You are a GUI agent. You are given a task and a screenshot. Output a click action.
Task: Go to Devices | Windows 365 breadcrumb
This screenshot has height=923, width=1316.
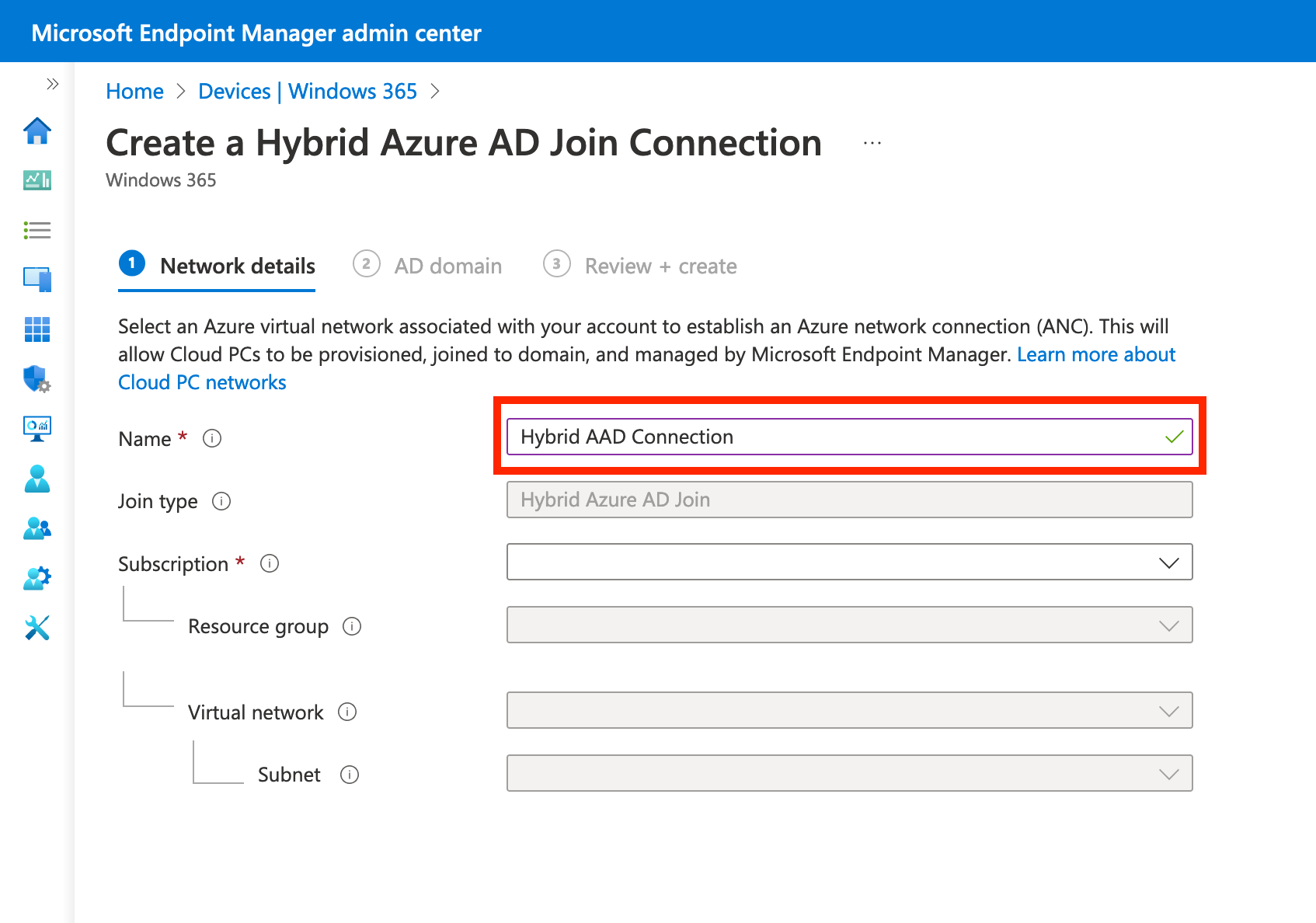tap(308, 92)
